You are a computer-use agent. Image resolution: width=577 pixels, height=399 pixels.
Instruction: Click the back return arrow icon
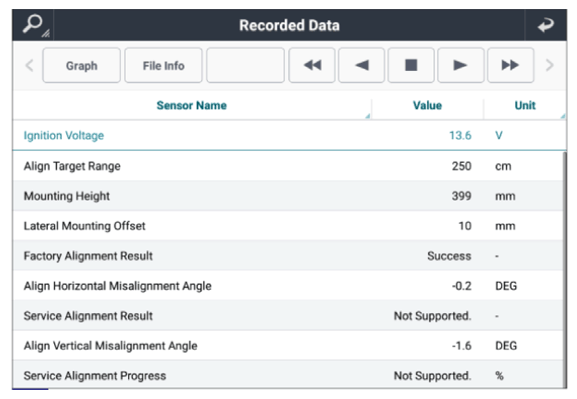click(x=545, y=25)
